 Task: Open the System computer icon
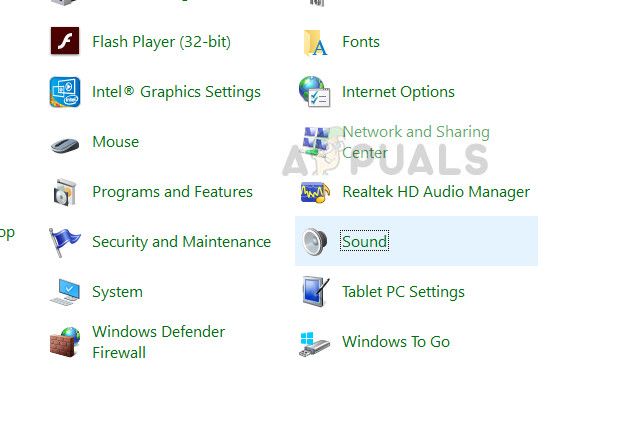pyautogui.click(x=65, y=292)
